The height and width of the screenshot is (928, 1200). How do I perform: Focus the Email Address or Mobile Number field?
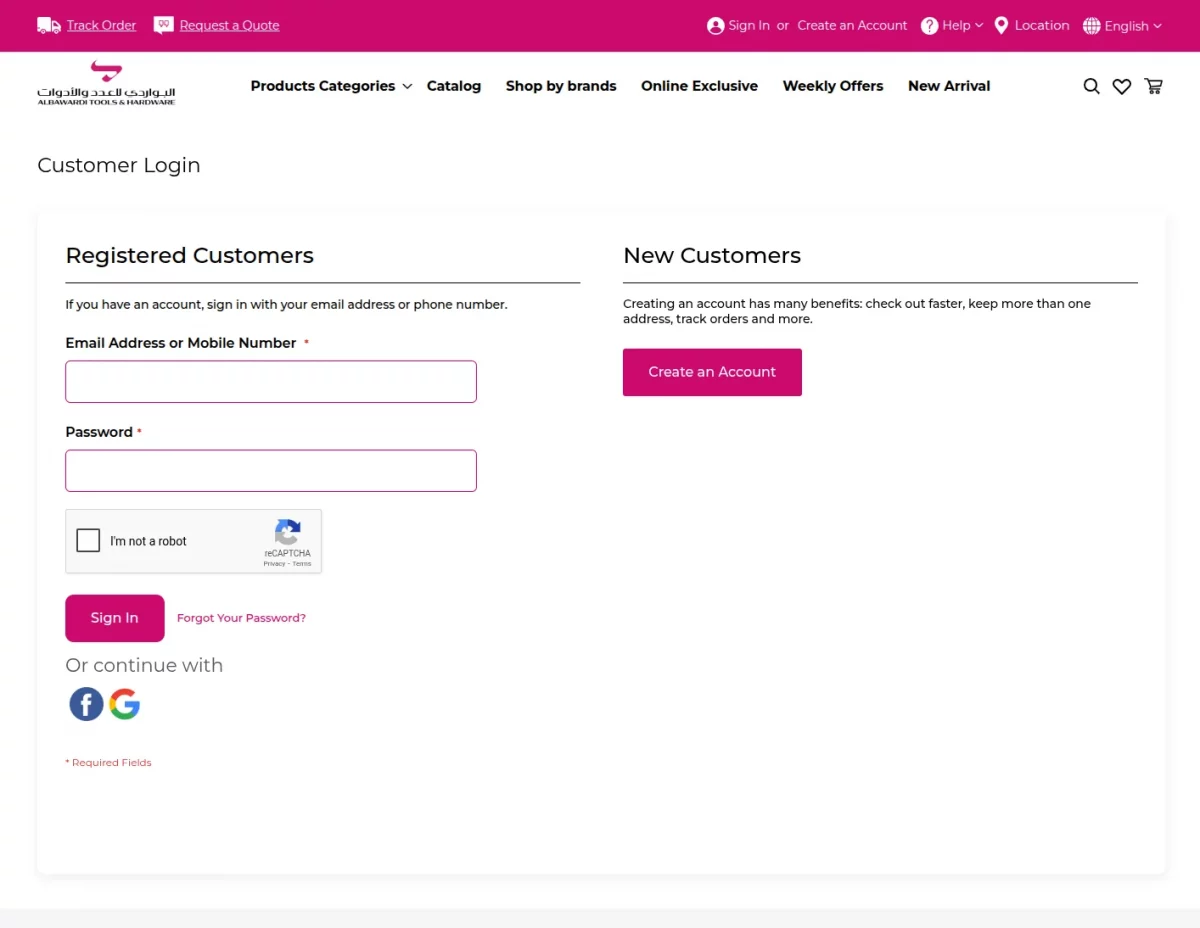click(x=271, y=382)
